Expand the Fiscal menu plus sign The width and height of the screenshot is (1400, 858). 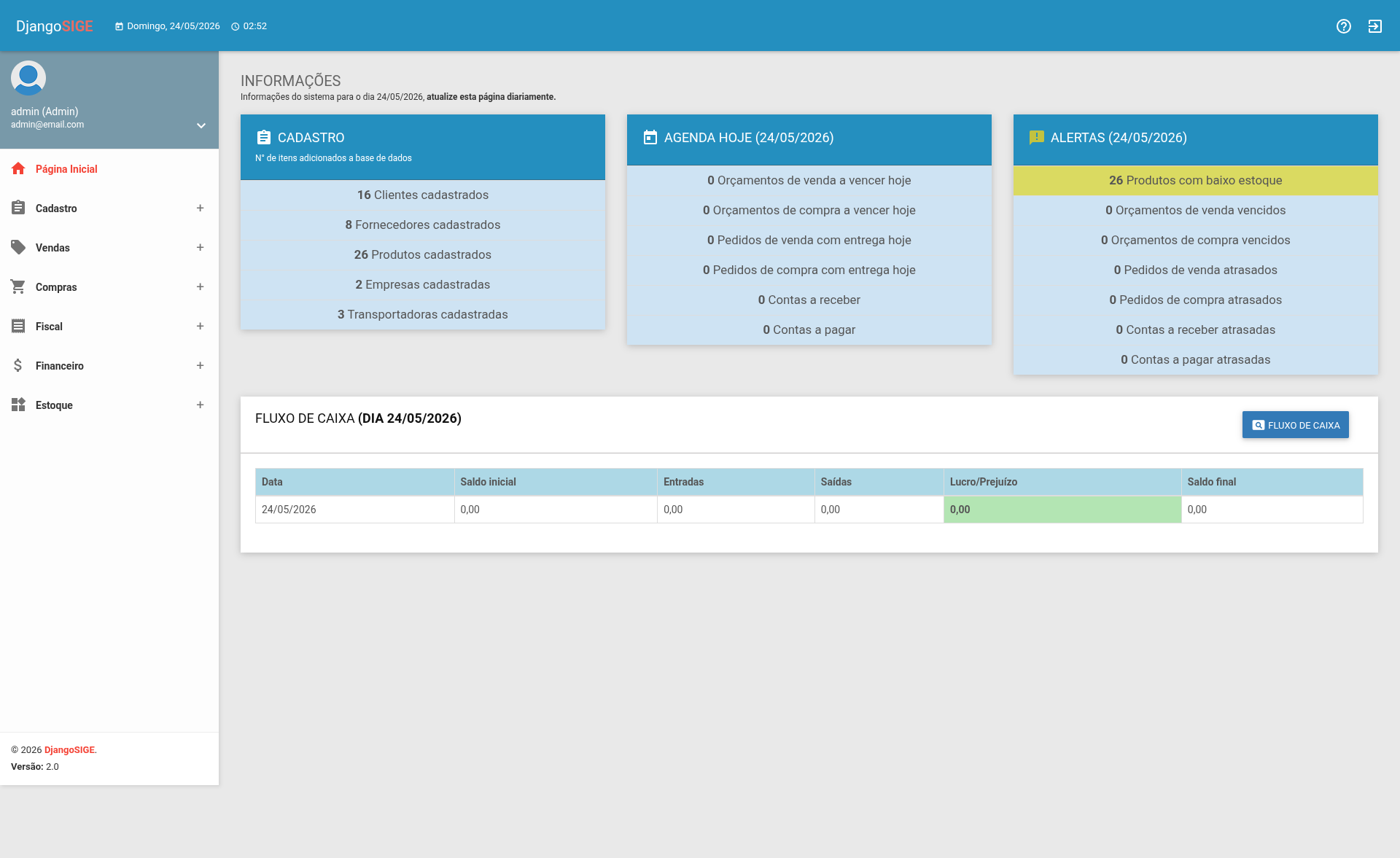pyautogui.click(x=200, y=326)
